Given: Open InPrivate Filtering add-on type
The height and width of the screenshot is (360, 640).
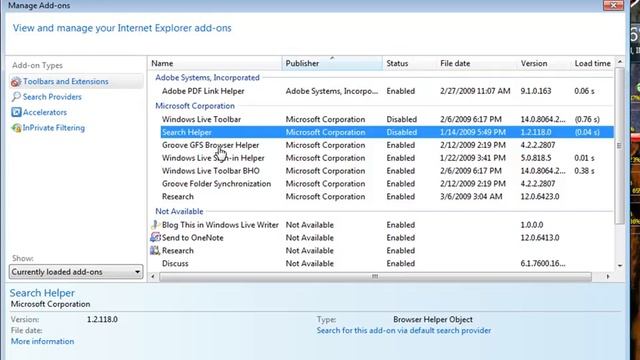Looking at the screenshot, I should 54,128.
